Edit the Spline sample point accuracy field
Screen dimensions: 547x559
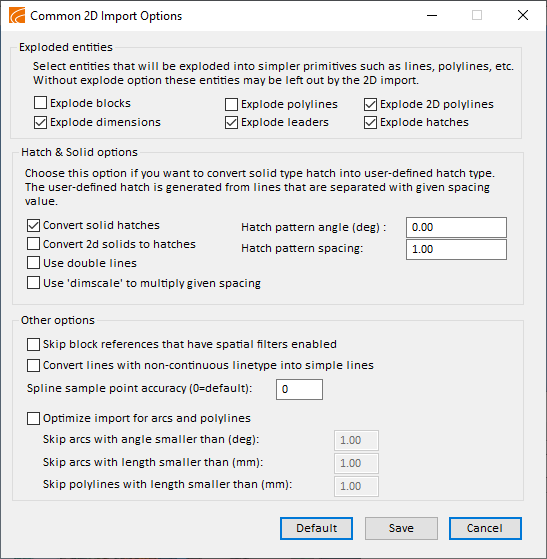(x=299, y=389)
